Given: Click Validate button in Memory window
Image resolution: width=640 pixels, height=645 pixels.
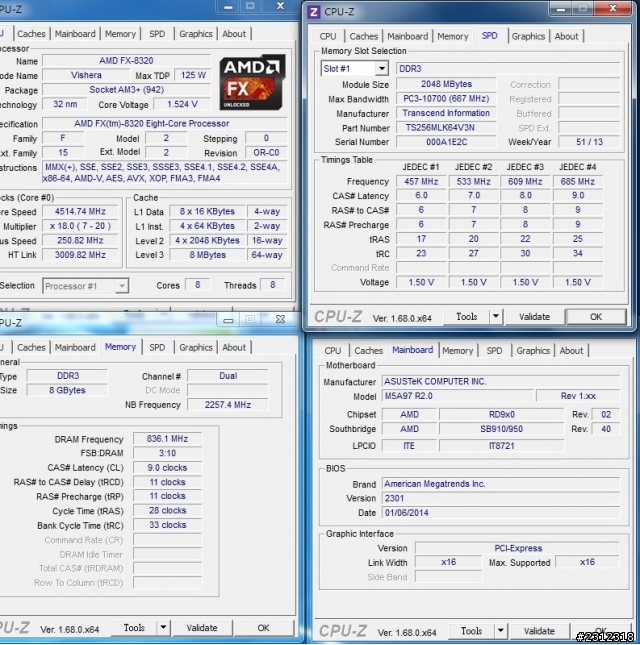Looking at the screenshot, I should point(202,628).
